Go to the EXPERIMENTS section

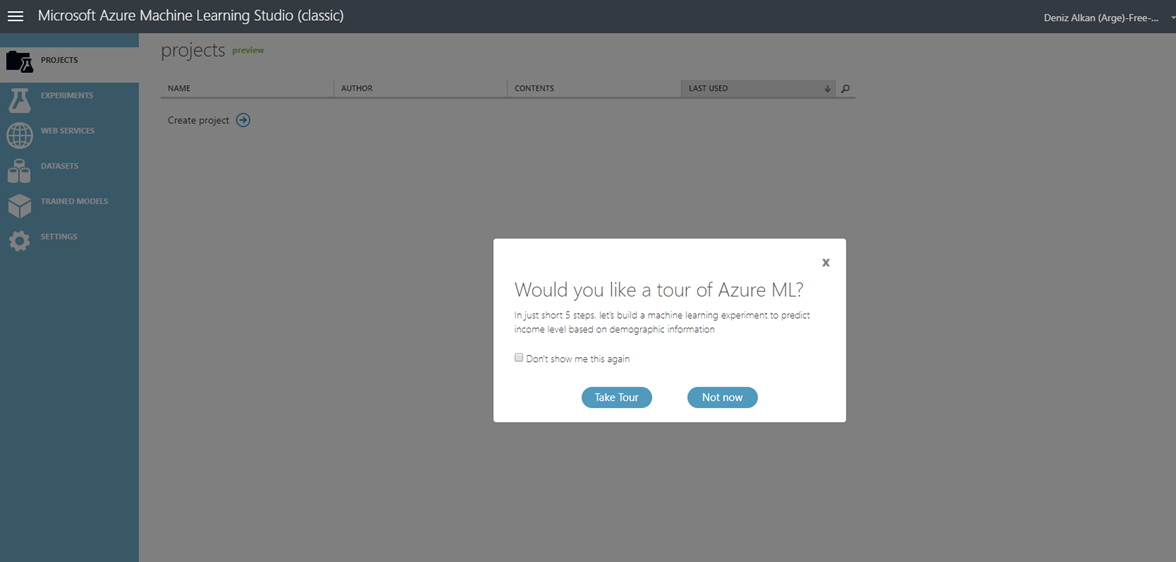click(67, 95)
